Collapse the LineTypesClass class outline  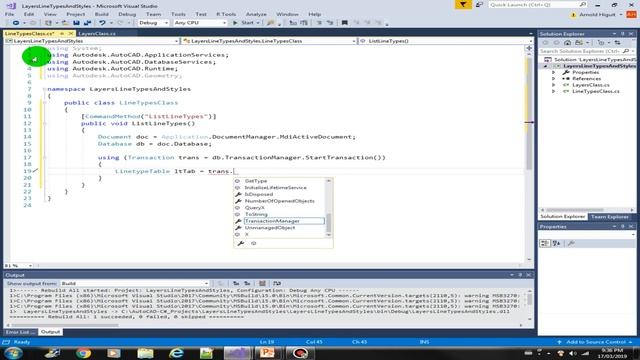44,103
